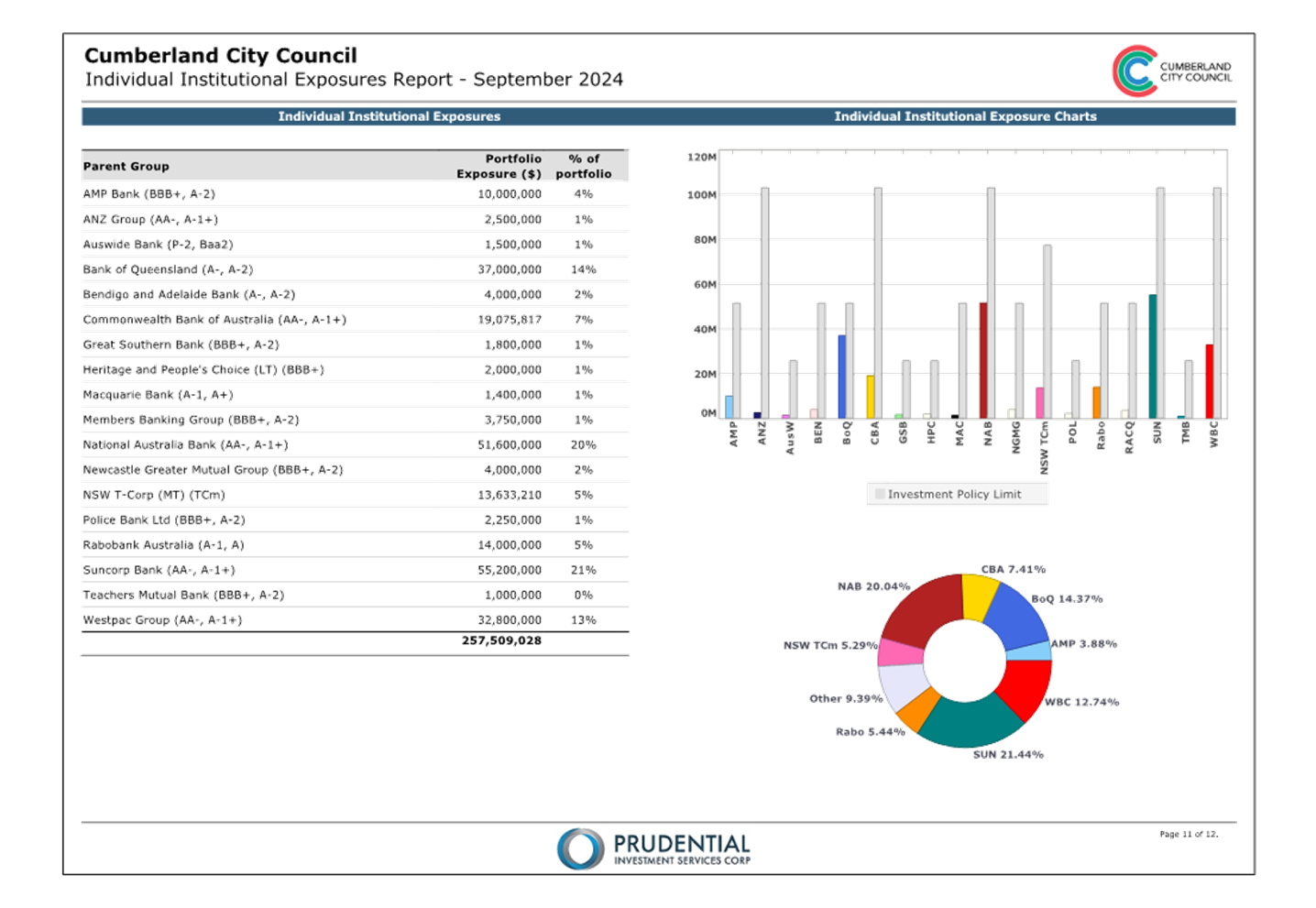This screenshot has height=908, width=1316.
Task: Click the Other 9.39% donut label
Action: click(846, 698)
